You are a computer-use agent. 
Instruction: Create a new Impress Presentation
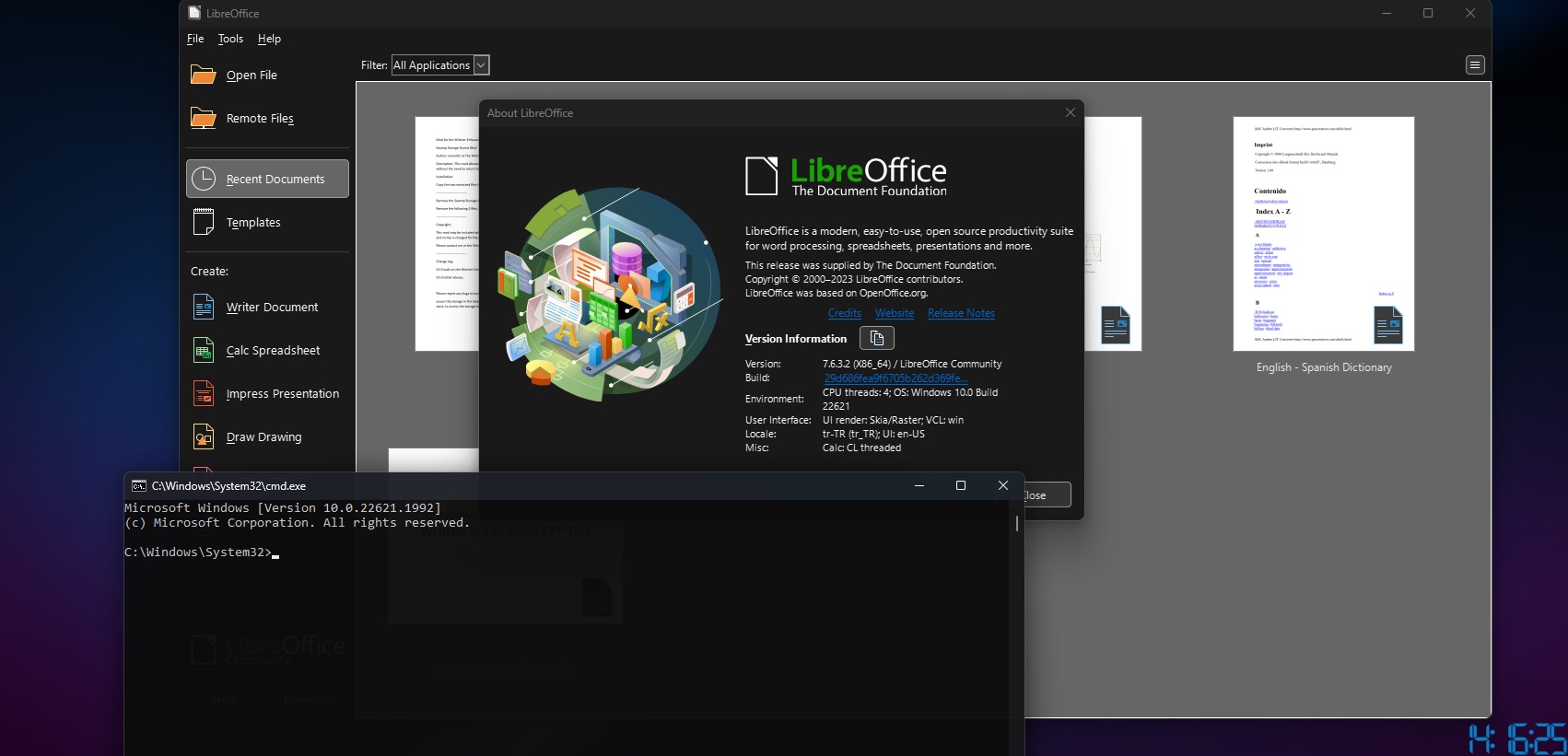coord(282,394)
